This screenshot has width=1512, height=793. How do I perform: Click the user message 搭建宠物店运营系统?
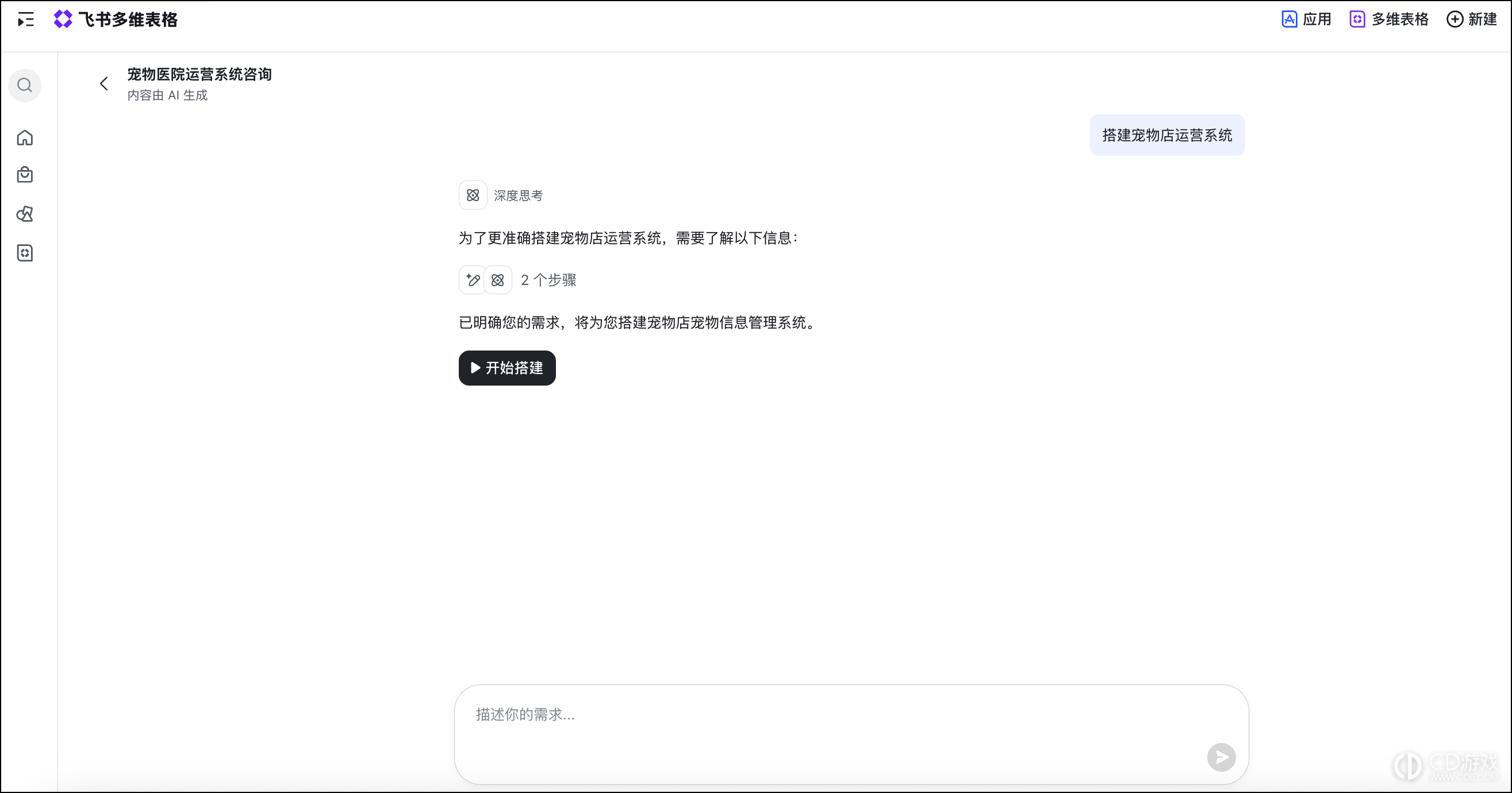1167,135
